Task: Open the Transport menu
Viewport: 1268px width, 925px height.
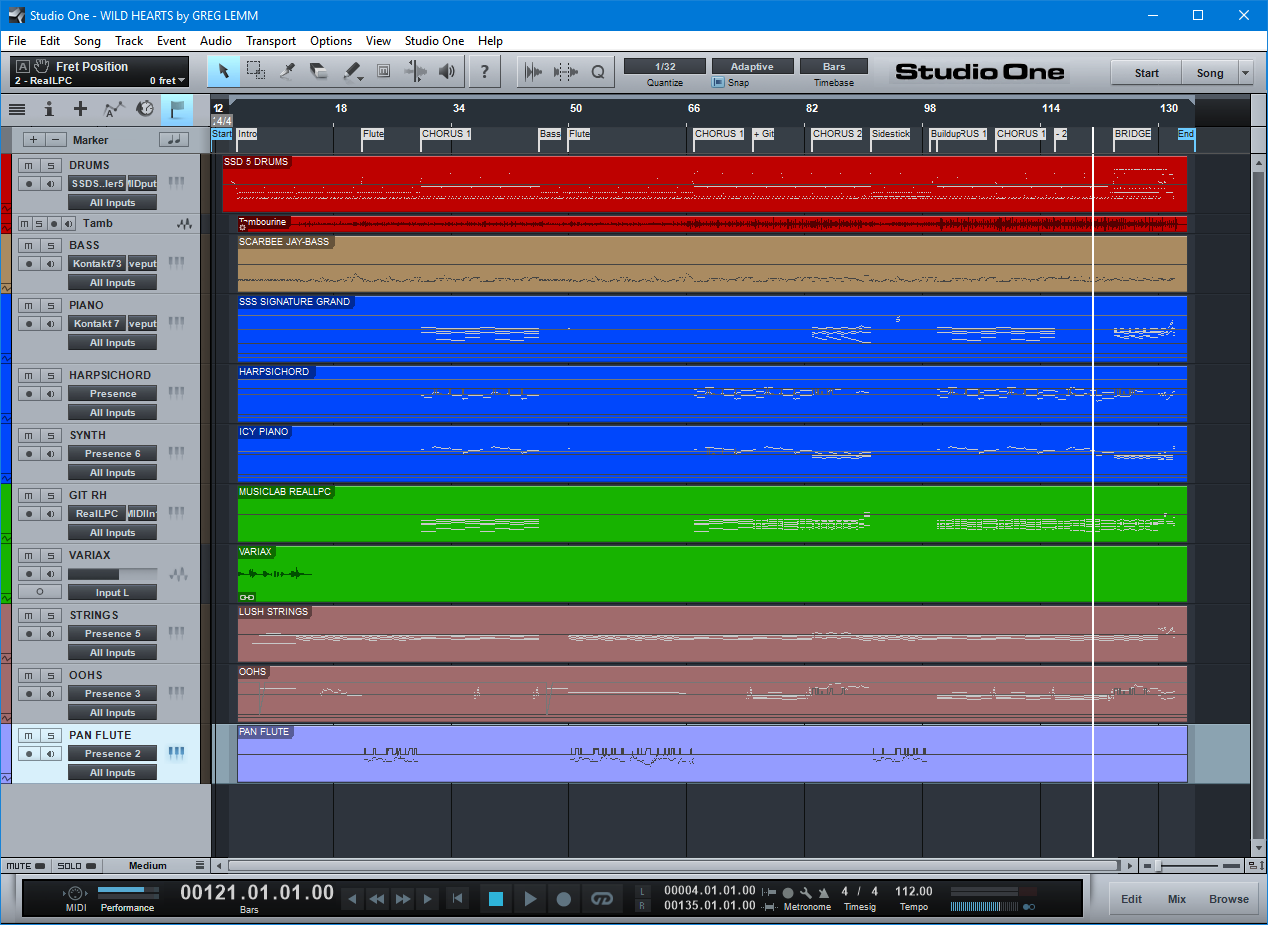Action: point(271,41)
